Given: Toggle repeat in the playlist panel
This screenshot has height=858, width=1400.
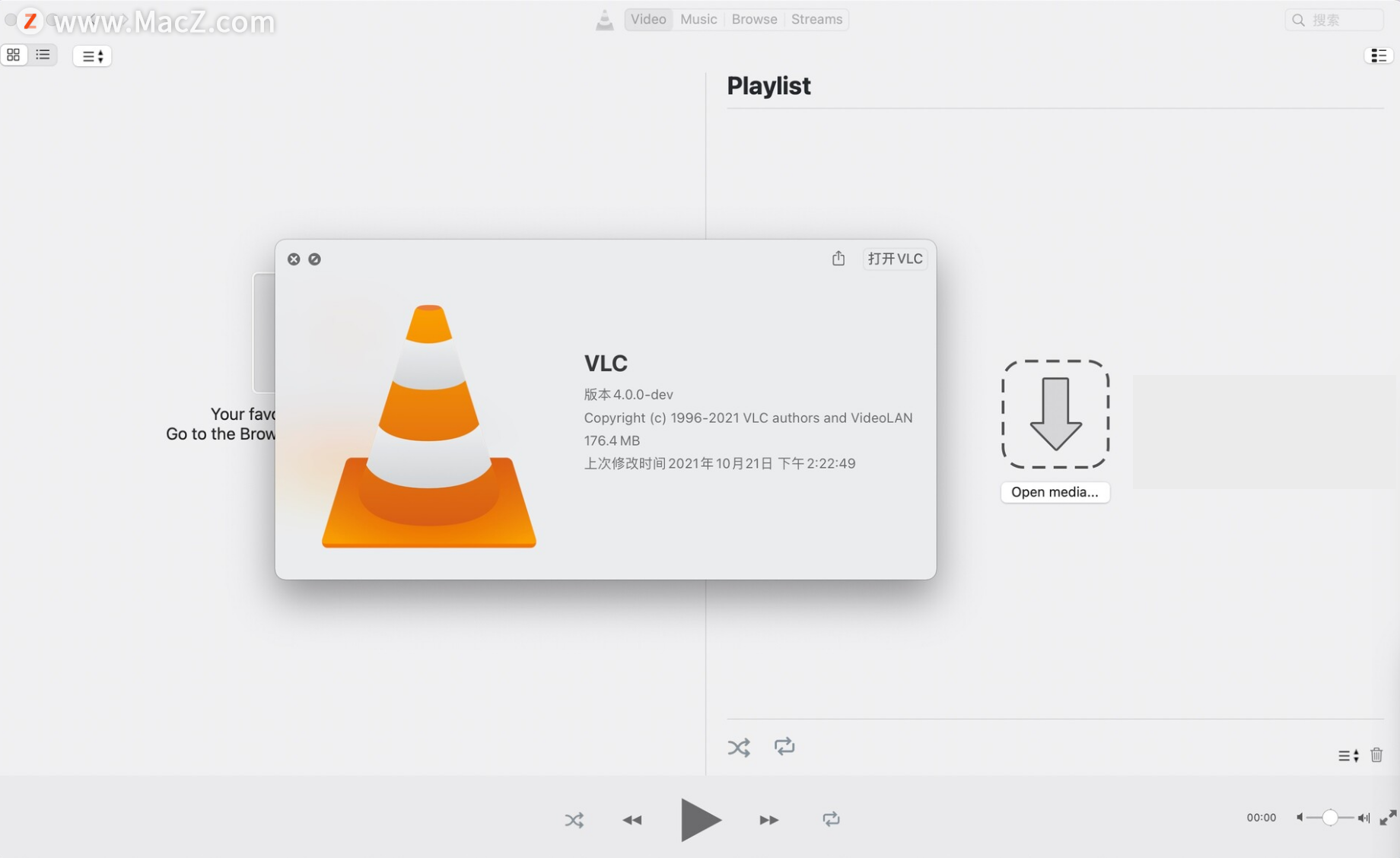Looking at the screenshot, I should pyautogui.click(x=784, y=747).
